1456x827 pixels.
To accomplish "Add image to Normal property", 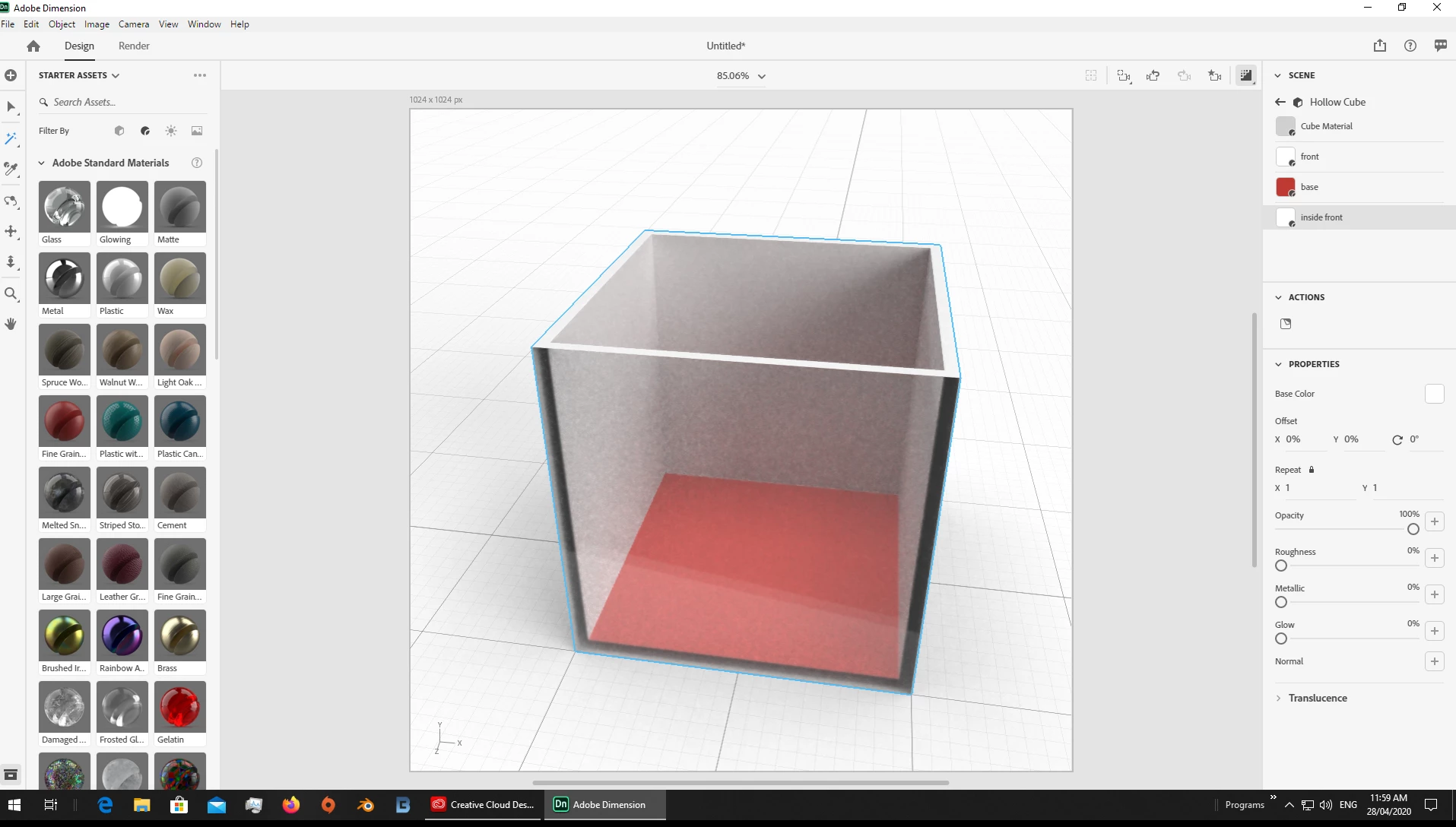I will tap(1435, 661).
